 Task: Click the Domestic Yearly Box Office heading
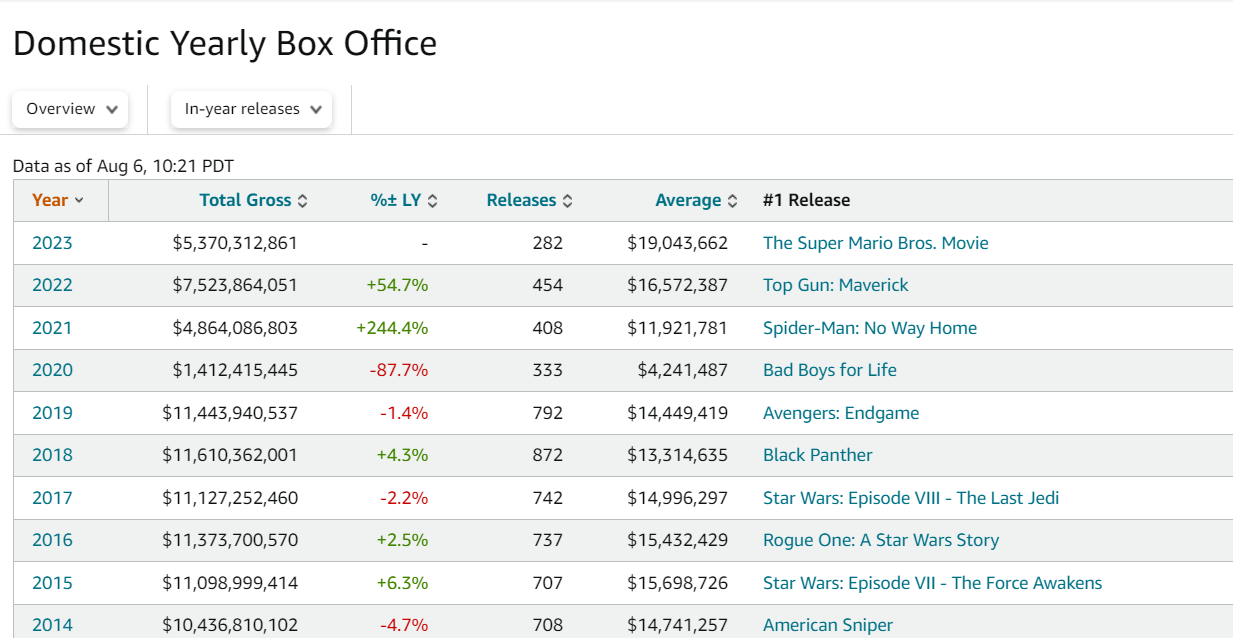225,44
